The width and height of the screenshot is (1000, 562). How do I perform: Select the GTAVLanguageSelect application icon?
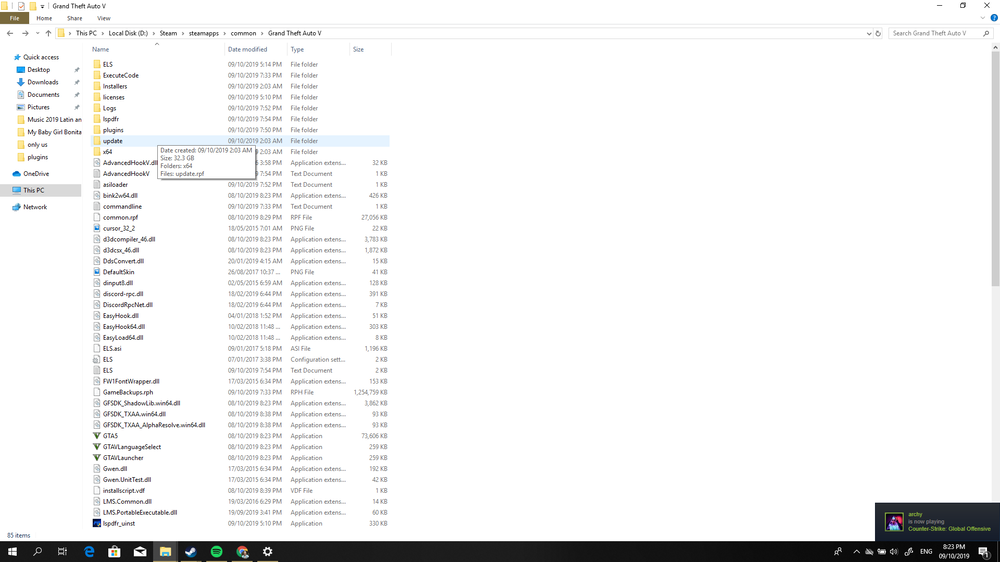97,447
